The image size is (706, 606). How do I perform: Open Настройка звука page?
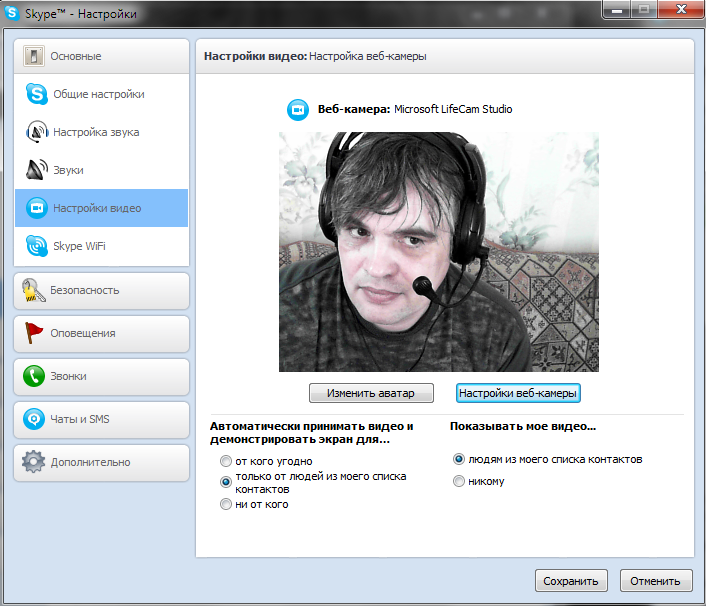pos(102,132)
